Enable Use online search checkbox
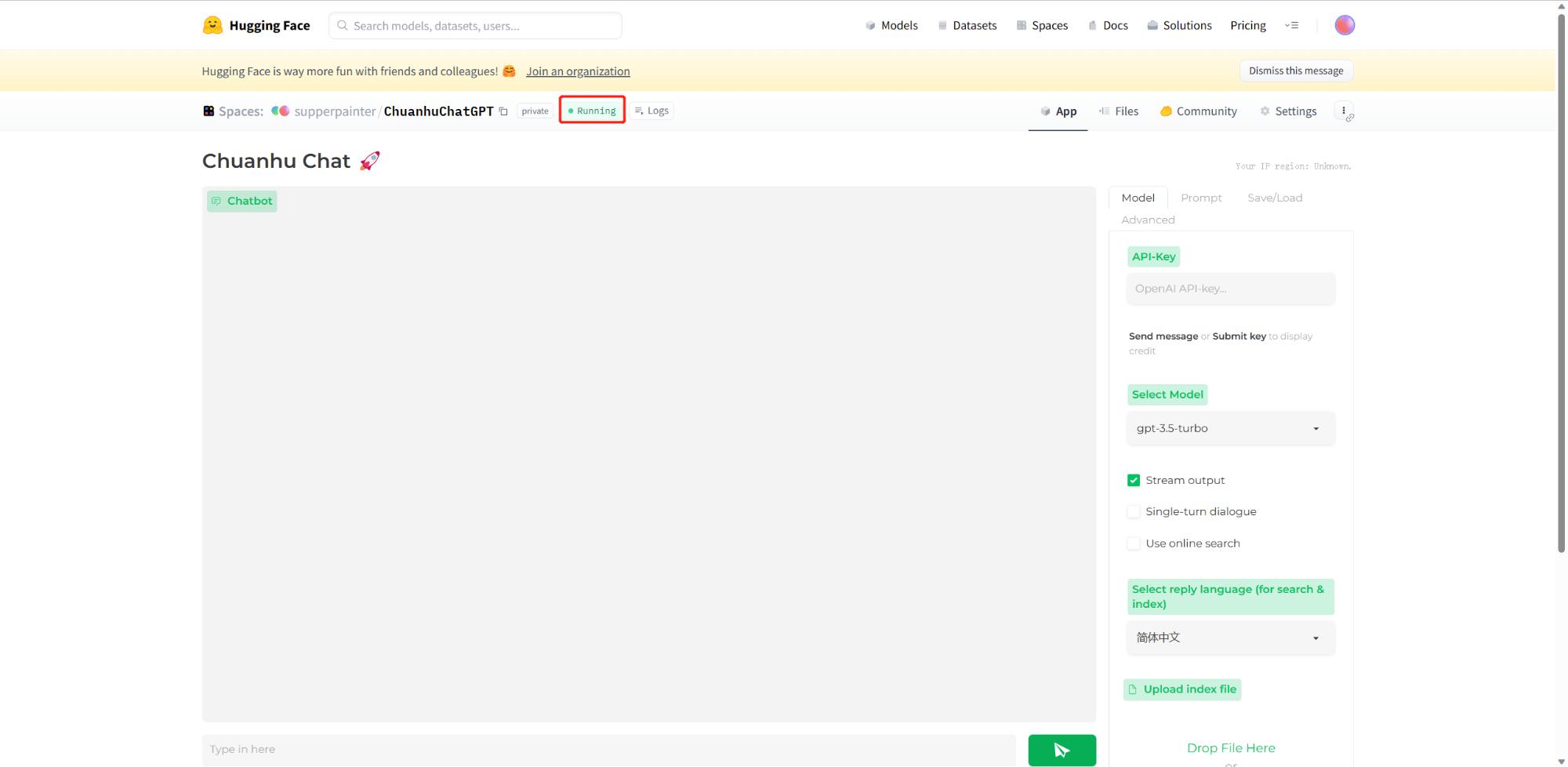 click(x=1134, y=543)
